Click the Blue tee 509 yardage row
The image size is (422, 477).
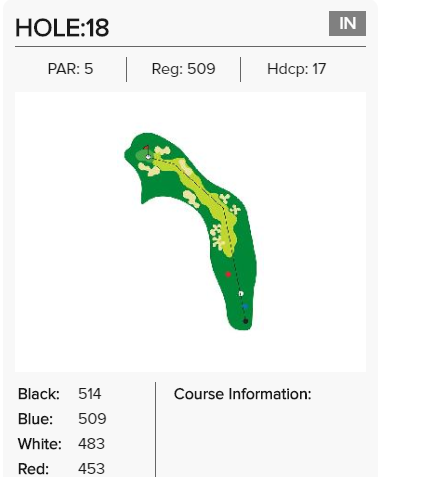click(62, 419)
